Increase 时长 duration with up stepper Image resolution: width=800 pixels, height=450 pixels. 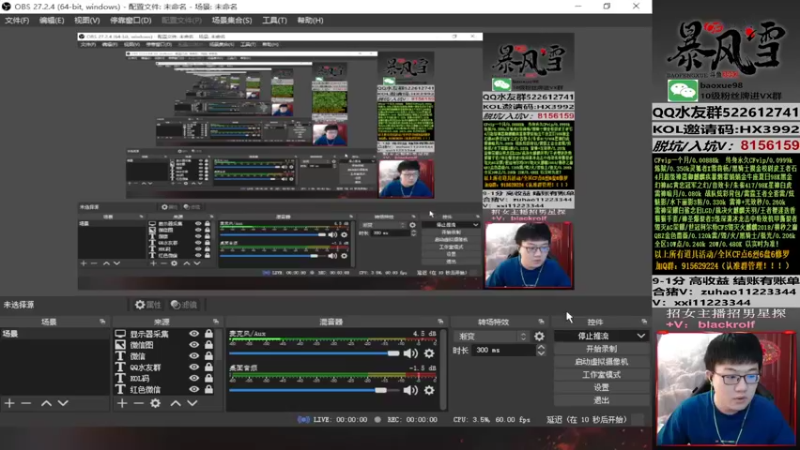pyautogui.click(x=541, y=347)
